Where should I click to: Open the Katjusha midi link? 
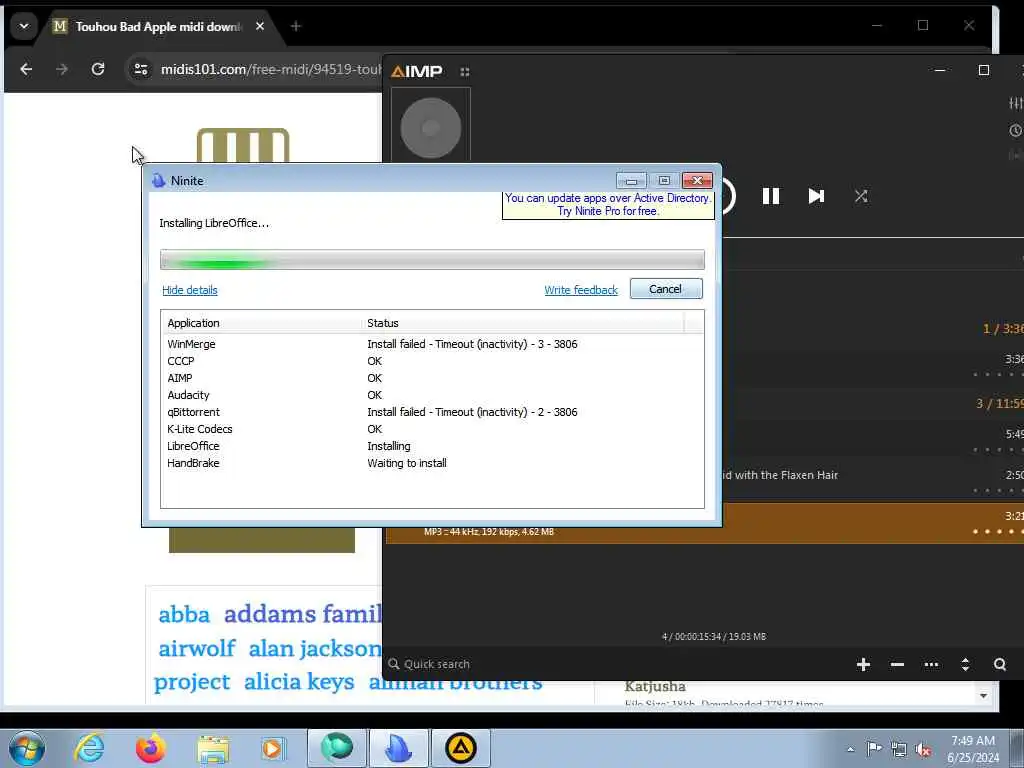[655, 686]
